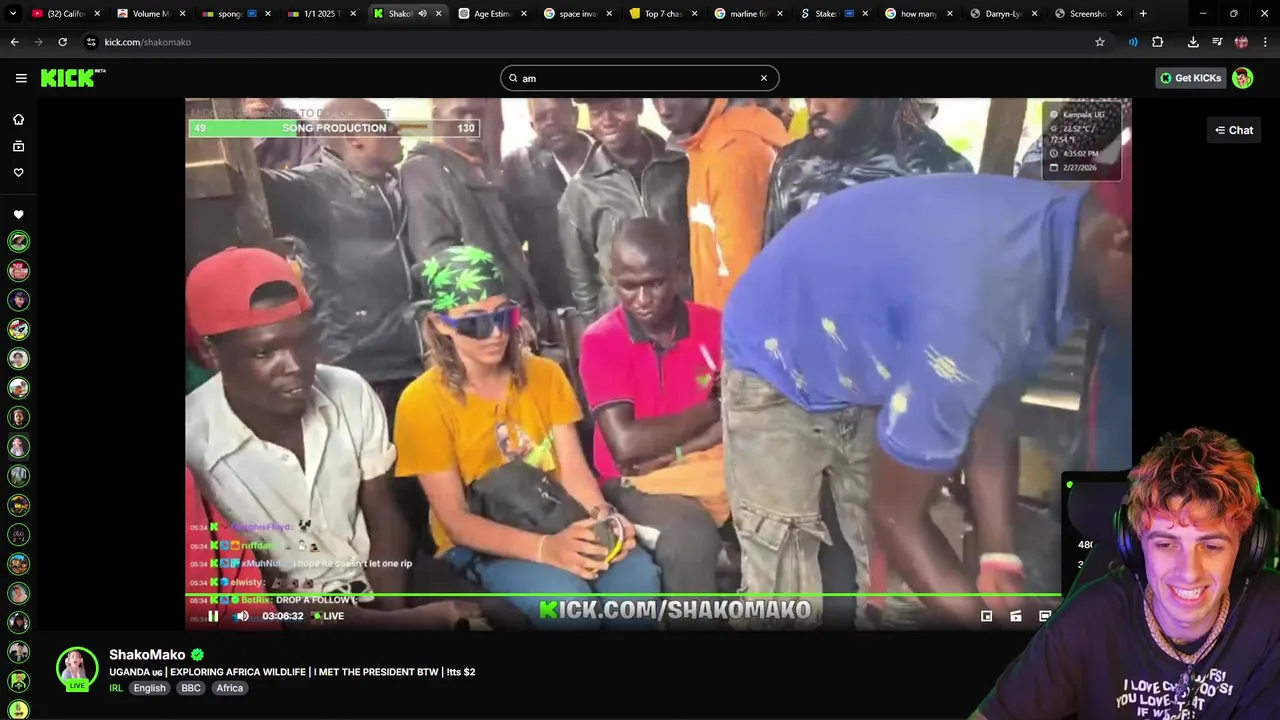The image size is (1280, 720).
Task: Expand the Chat panel
Action: tap(1234, 130)
